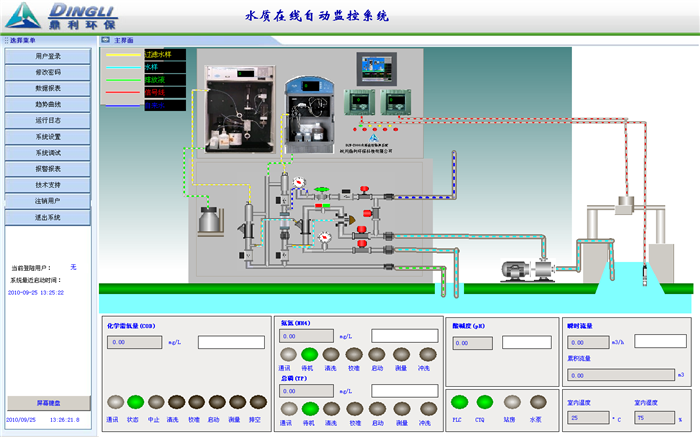Toggle the PLC status lamp

[458, 403]
